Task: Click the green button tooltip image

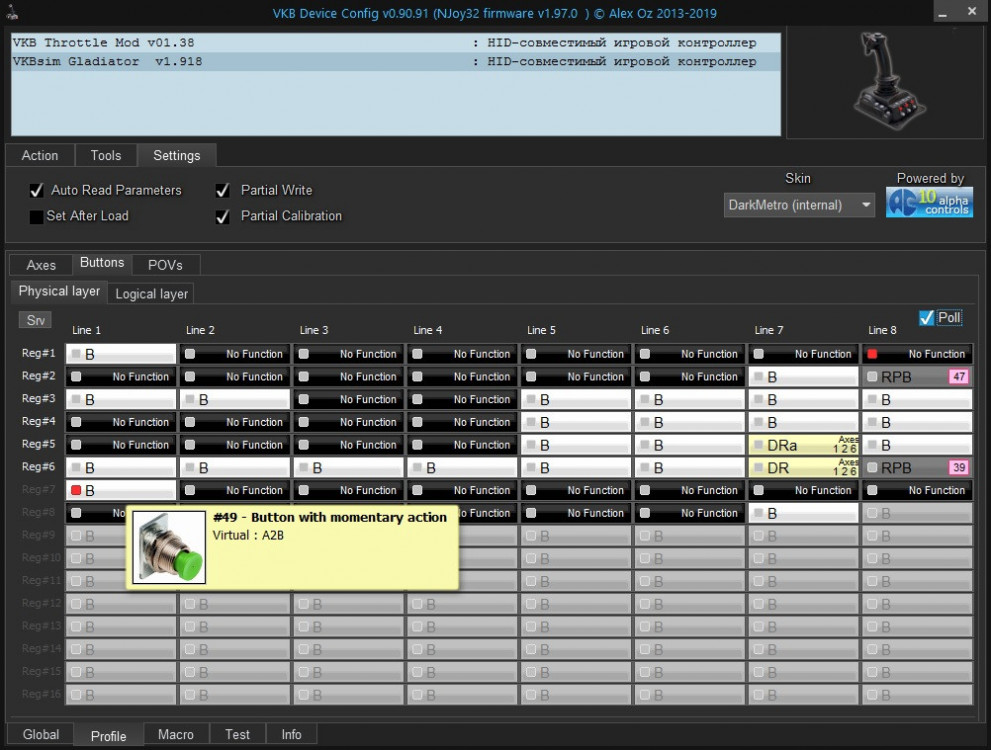Action: click(x=169, y=547)
